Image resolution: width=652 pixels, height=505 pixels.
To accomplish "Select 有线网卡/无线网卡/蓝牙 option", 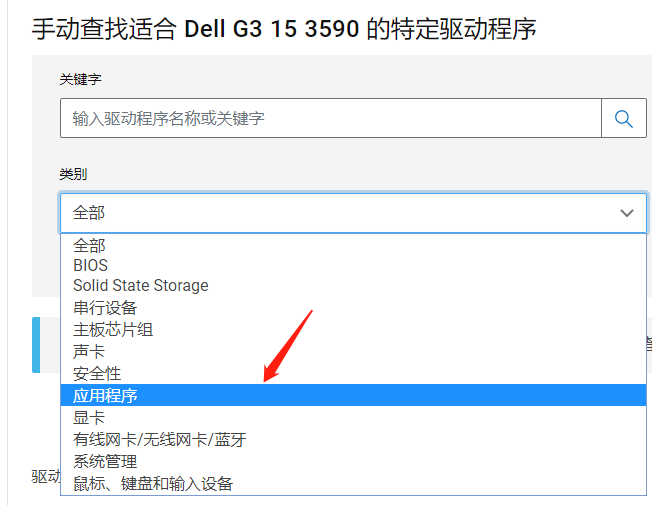I will coord(159,439).
